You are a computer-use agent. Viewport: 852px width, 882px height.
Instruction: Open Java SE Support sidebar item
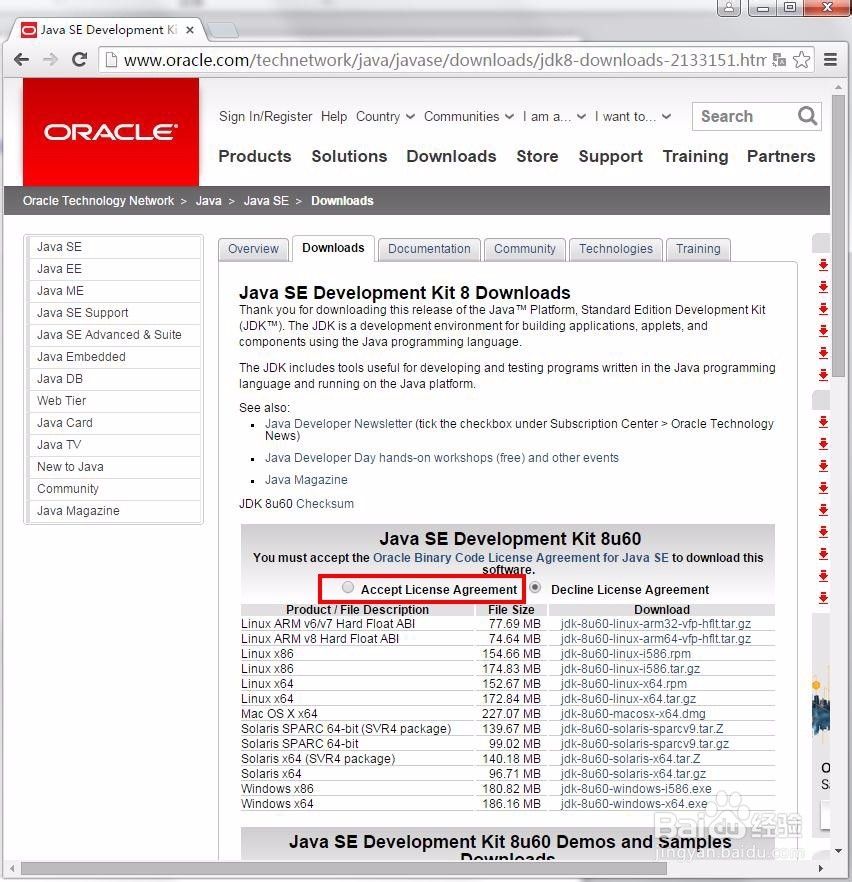(x=115, y=313)
